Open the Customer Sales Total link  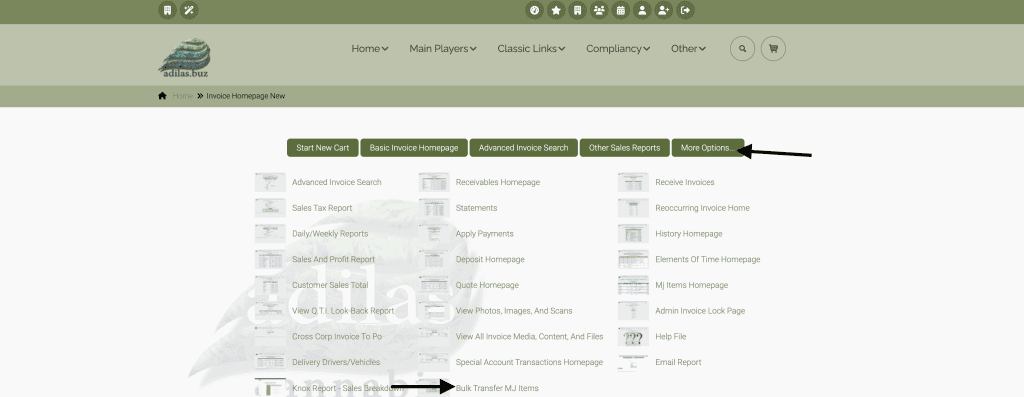tap(330, 285)
